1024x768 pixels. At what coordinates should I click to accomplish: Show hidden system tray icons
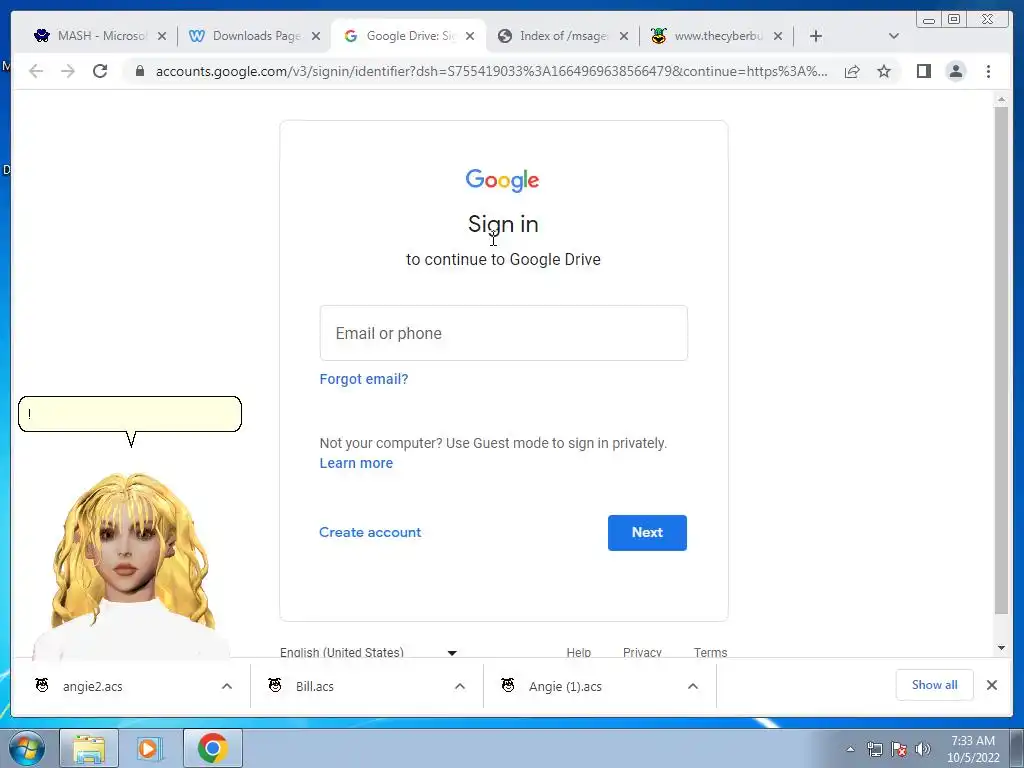(850, 749)
